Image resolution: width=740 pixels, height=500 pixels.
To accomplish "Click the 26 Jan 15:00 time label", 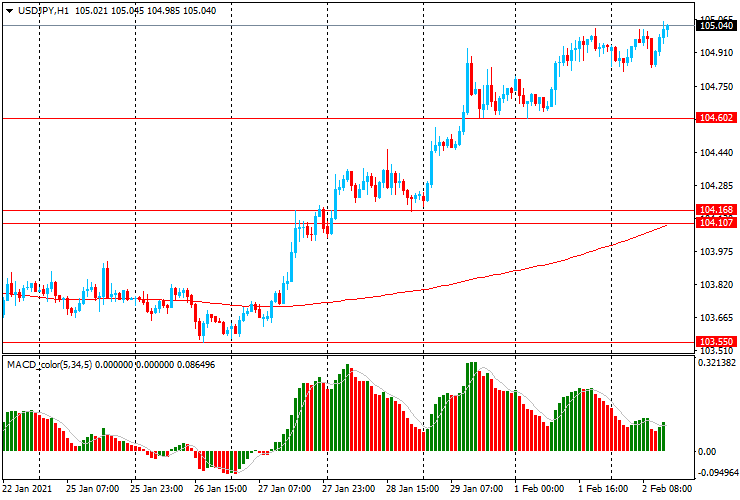I will [x=220, y=489].
